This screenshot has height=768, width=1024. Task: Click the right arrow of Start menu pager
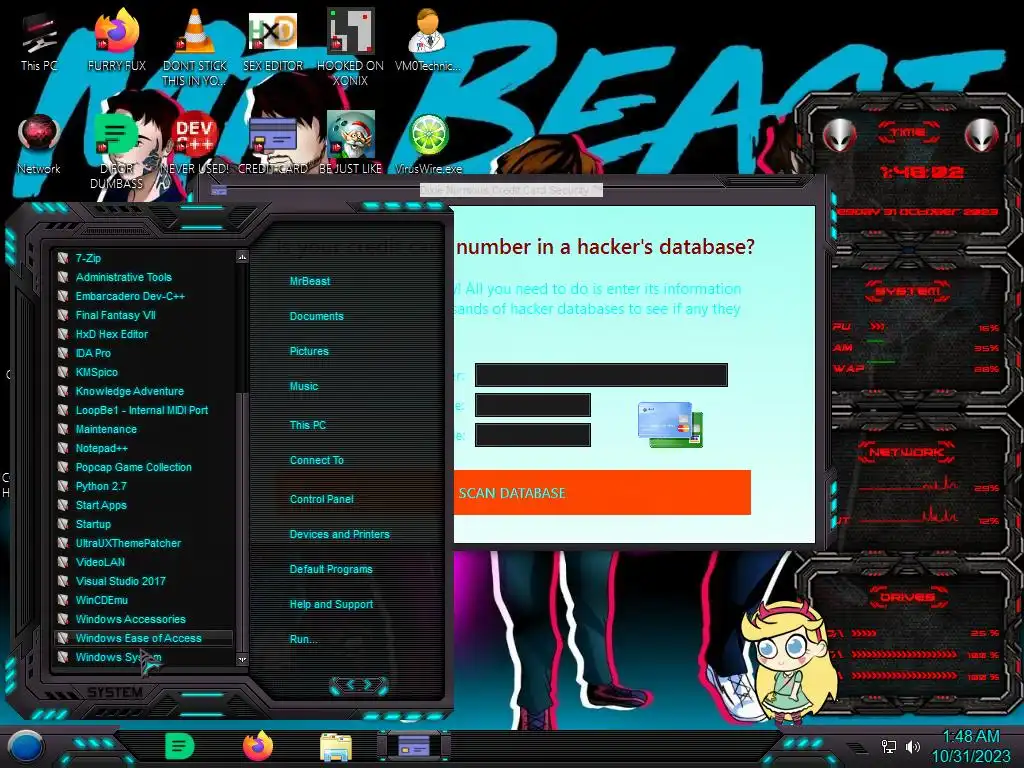368,685
